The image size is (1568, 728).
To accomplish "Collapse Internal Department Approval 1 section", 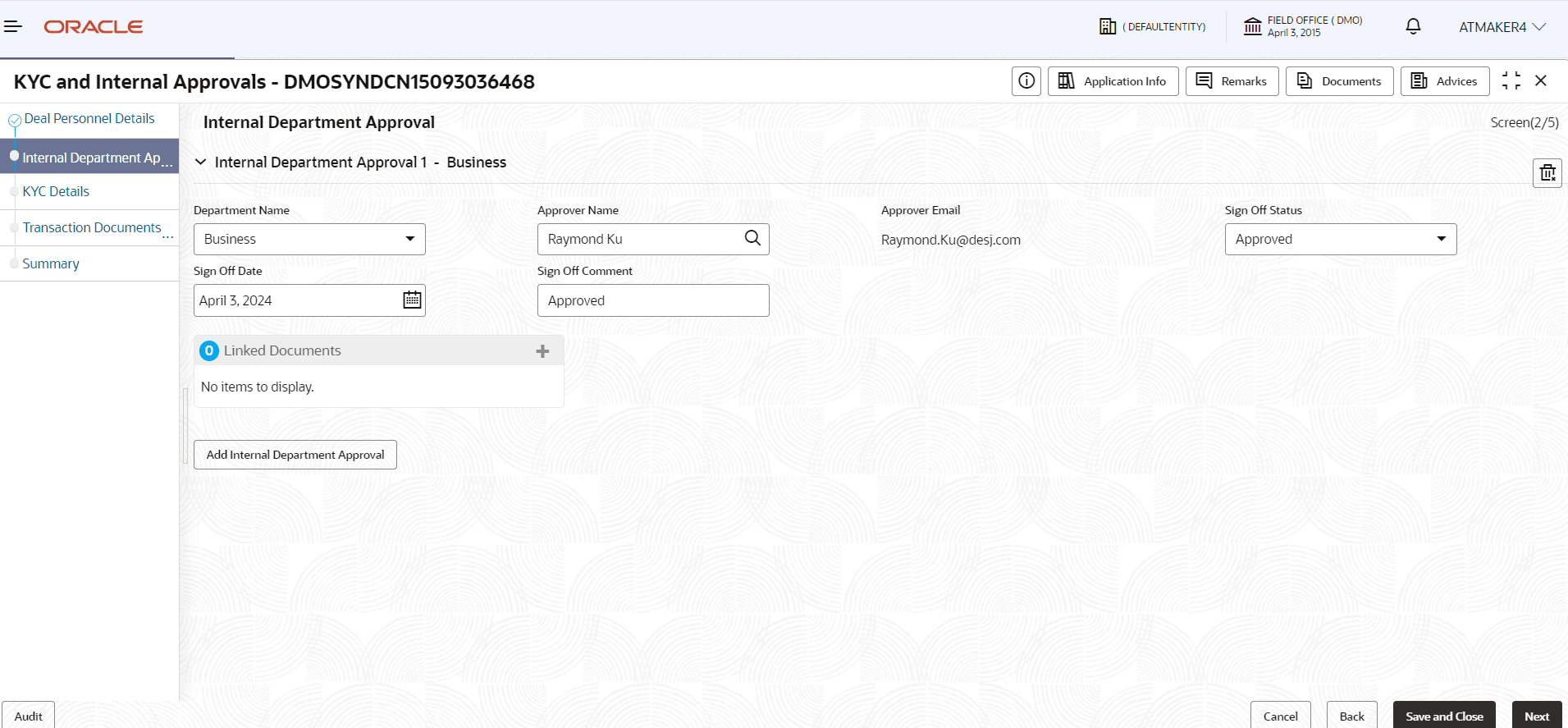I will coord(201,163).
